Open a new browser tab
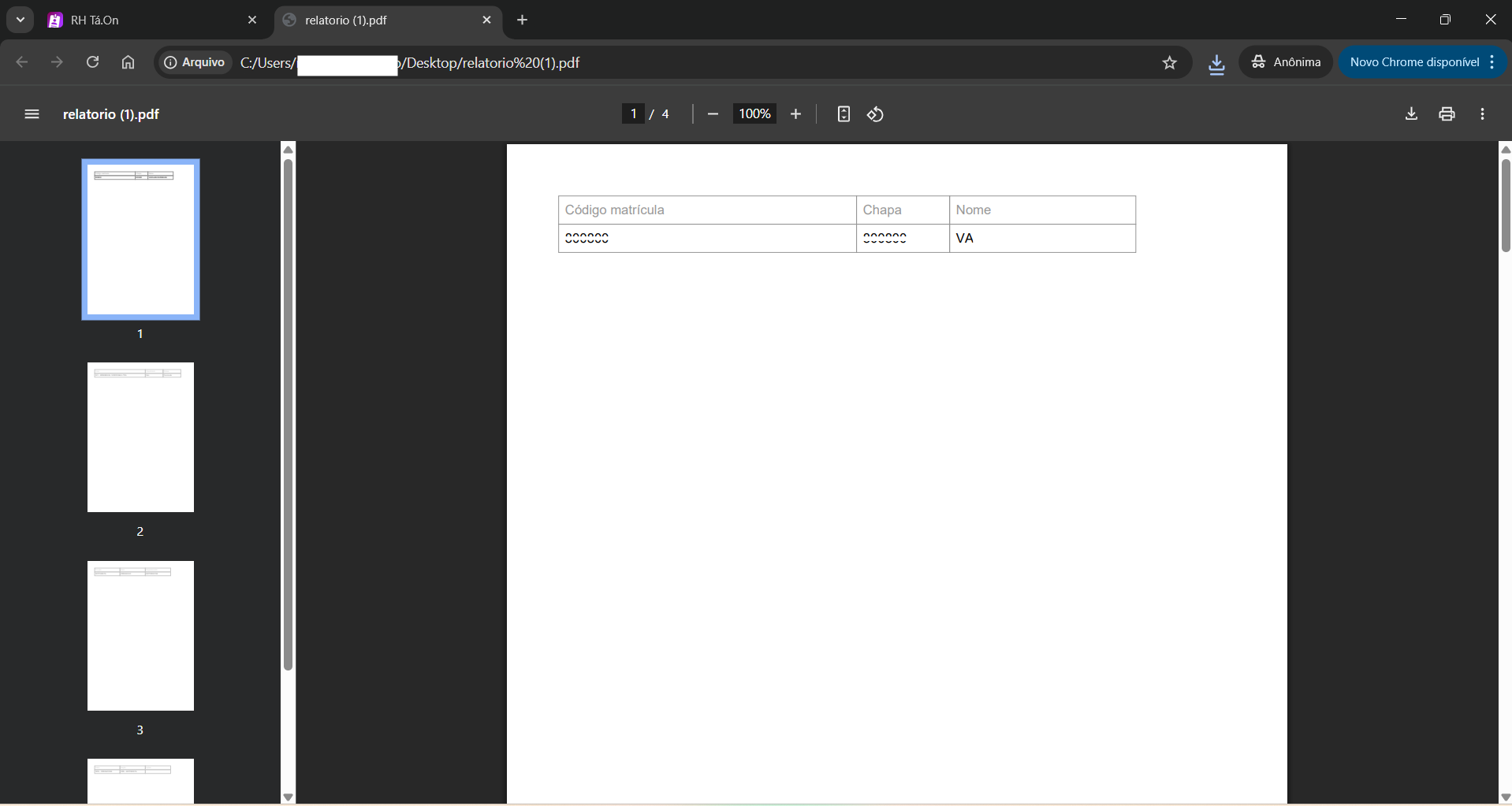 pos(522,20)
